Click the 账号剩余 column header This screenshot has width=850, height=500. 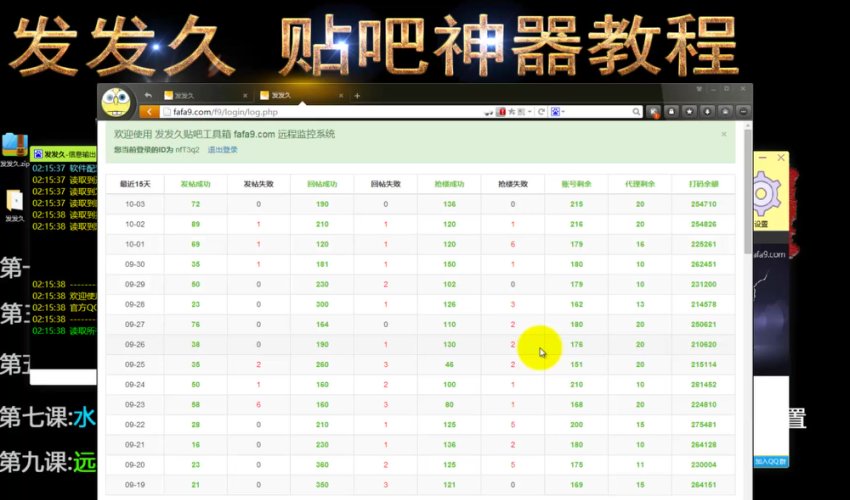coord(576,184)
